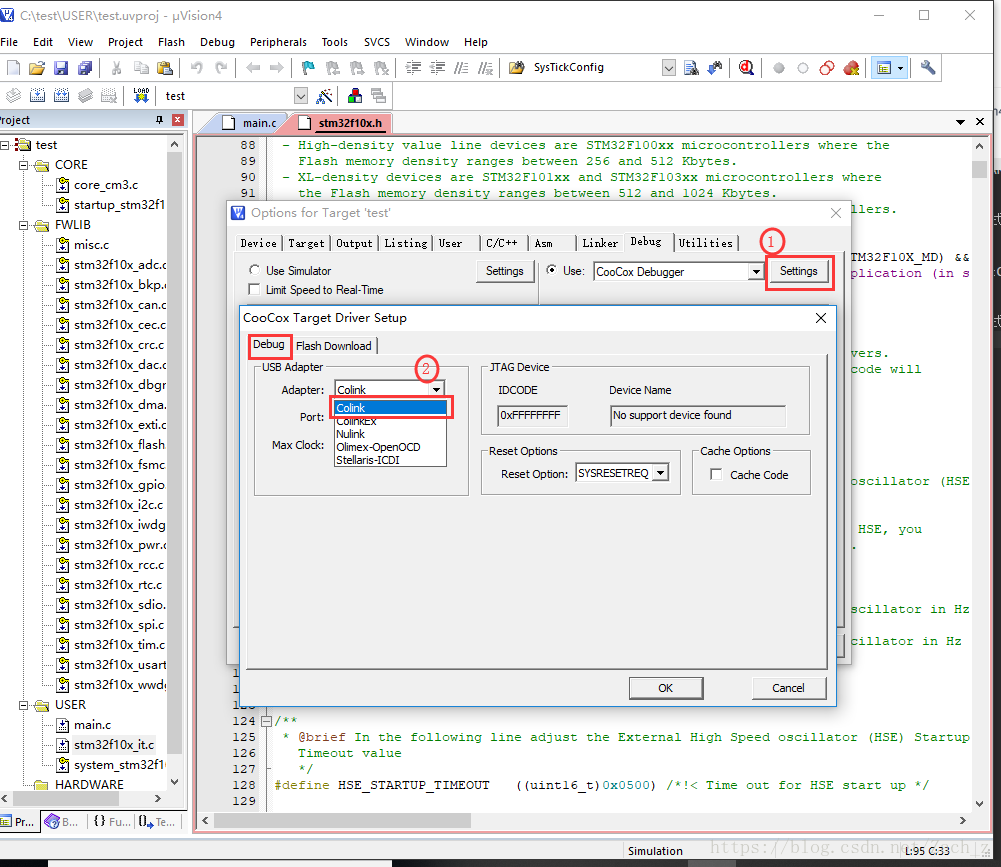The image size is (1001, 867).
Task: Switch to the Utilities tab in Options
Action: click(705, 243)
